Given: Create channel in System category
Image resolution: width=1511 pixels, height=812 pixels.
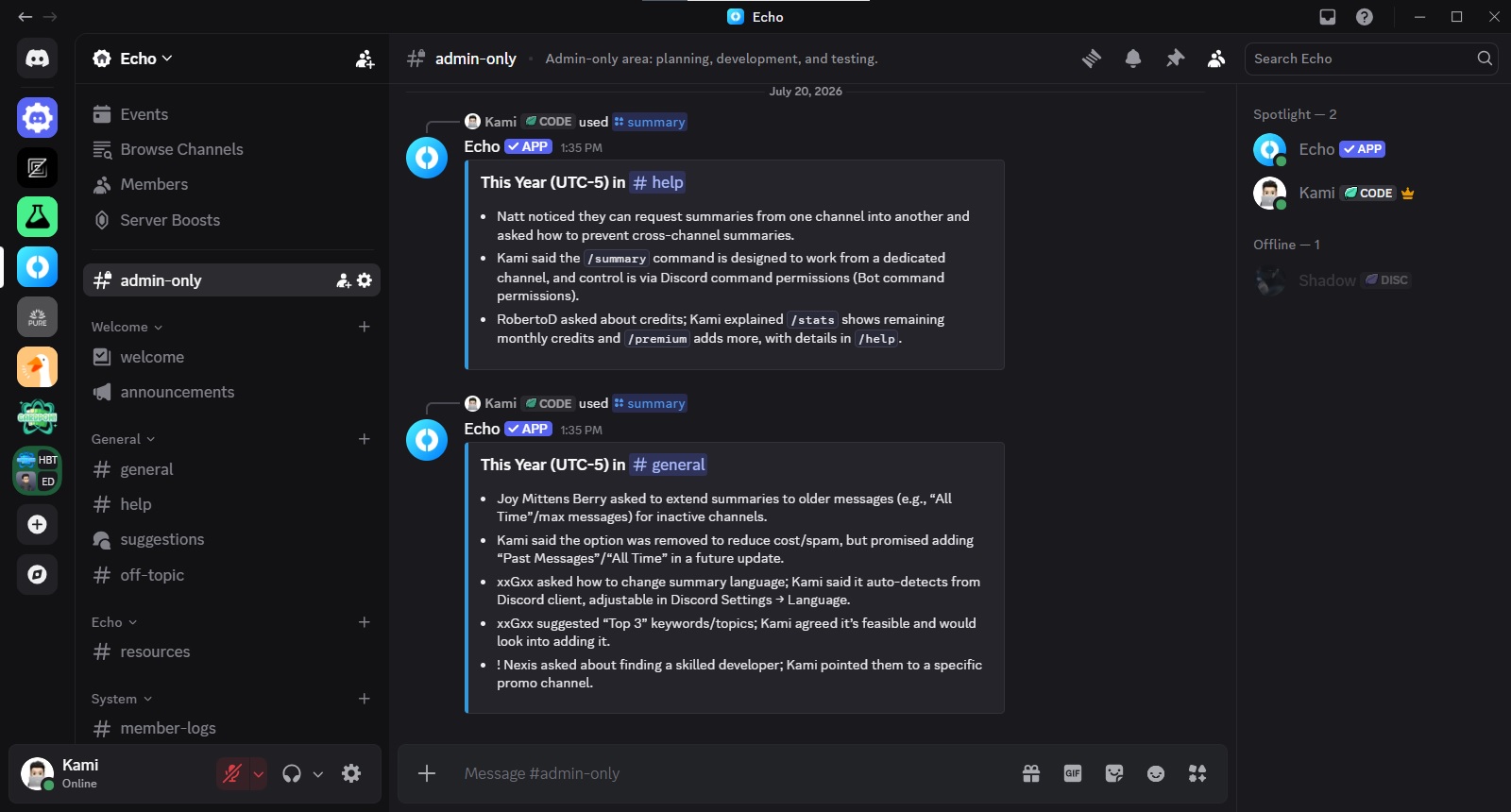Looking at the screenshot, I should [365, 699].
